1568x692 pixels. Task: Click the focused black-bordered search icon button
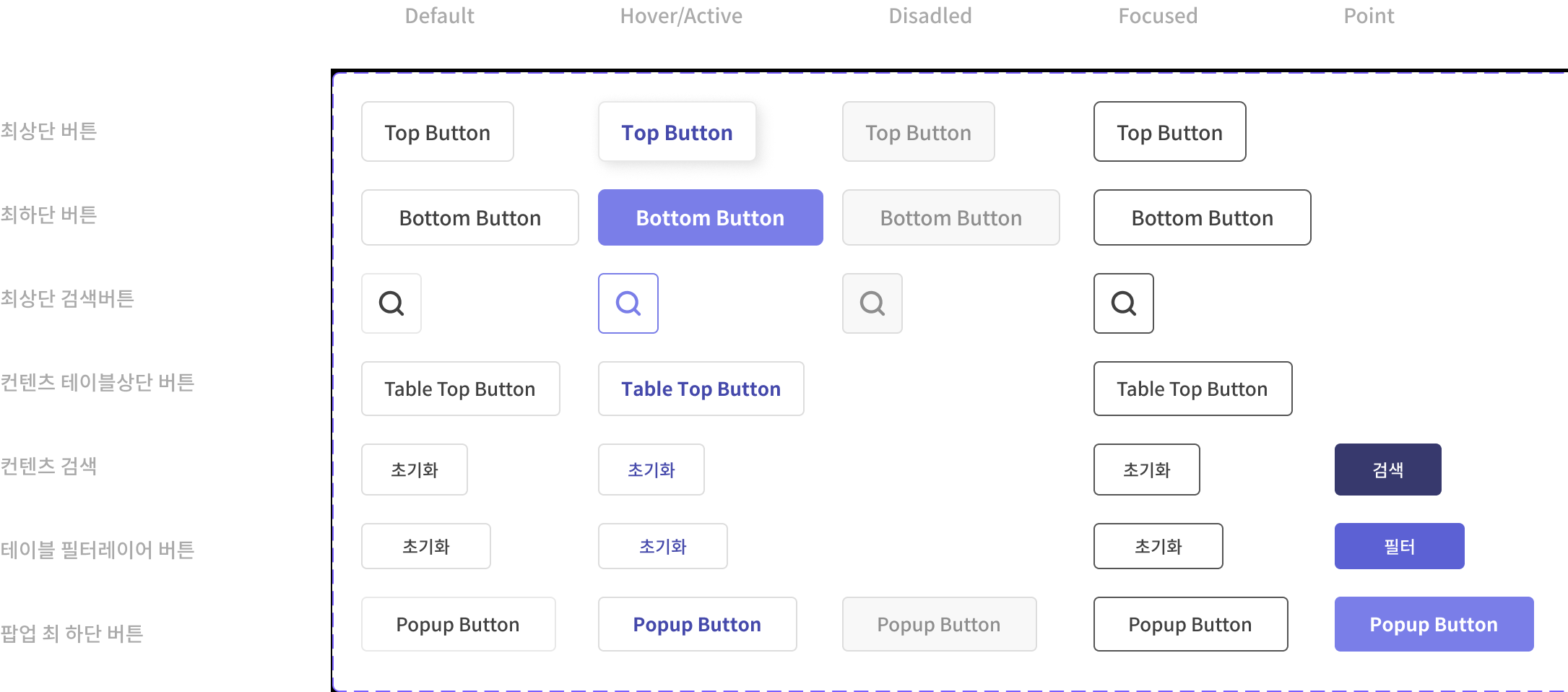(1124, 303)
